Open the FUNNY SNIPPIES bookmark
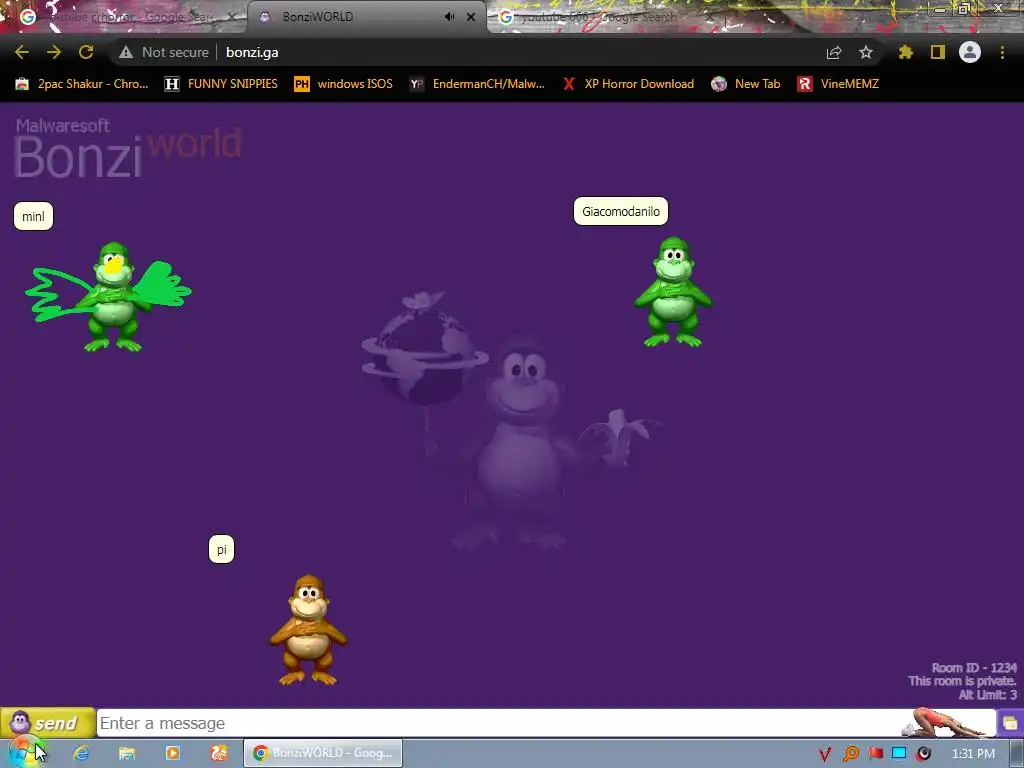This screenshot has height=768, width=1024. [221, 84]
